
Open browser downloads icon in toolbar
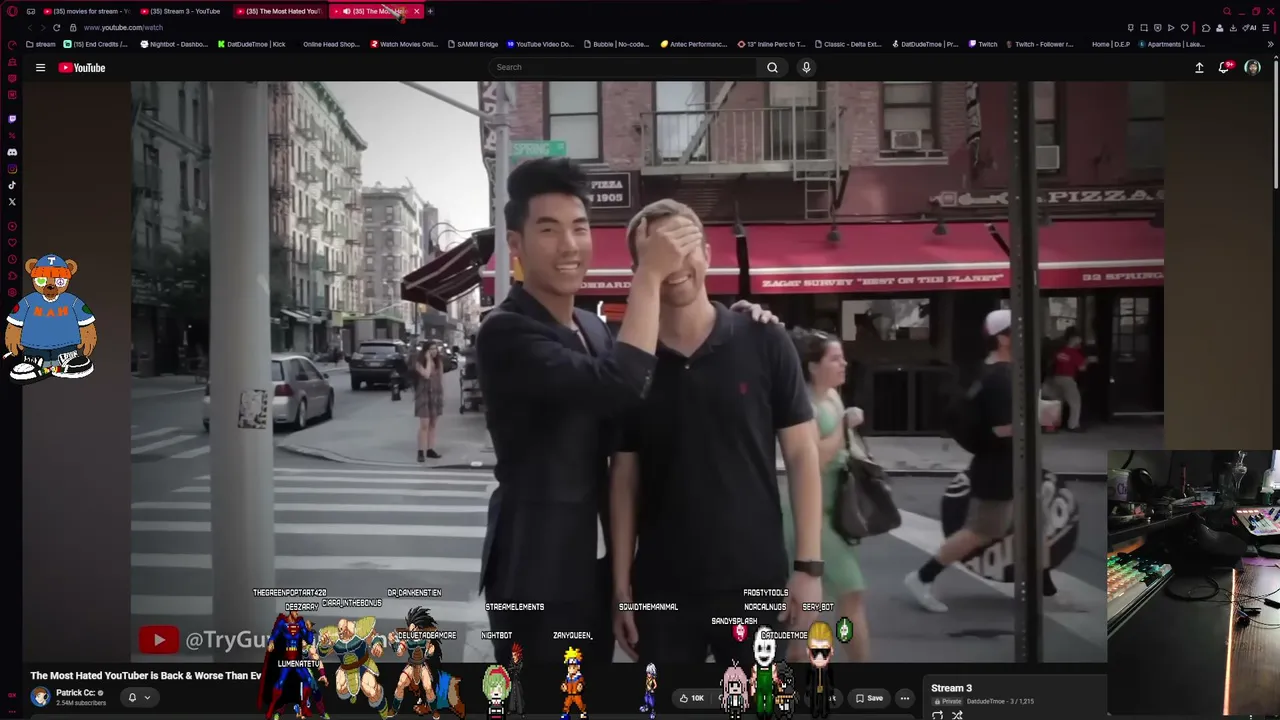coord(1233,27)
